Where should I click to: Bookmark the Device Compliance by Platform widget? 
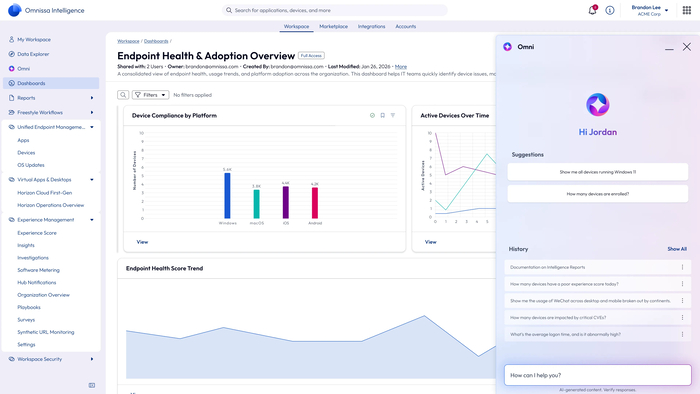383,116
